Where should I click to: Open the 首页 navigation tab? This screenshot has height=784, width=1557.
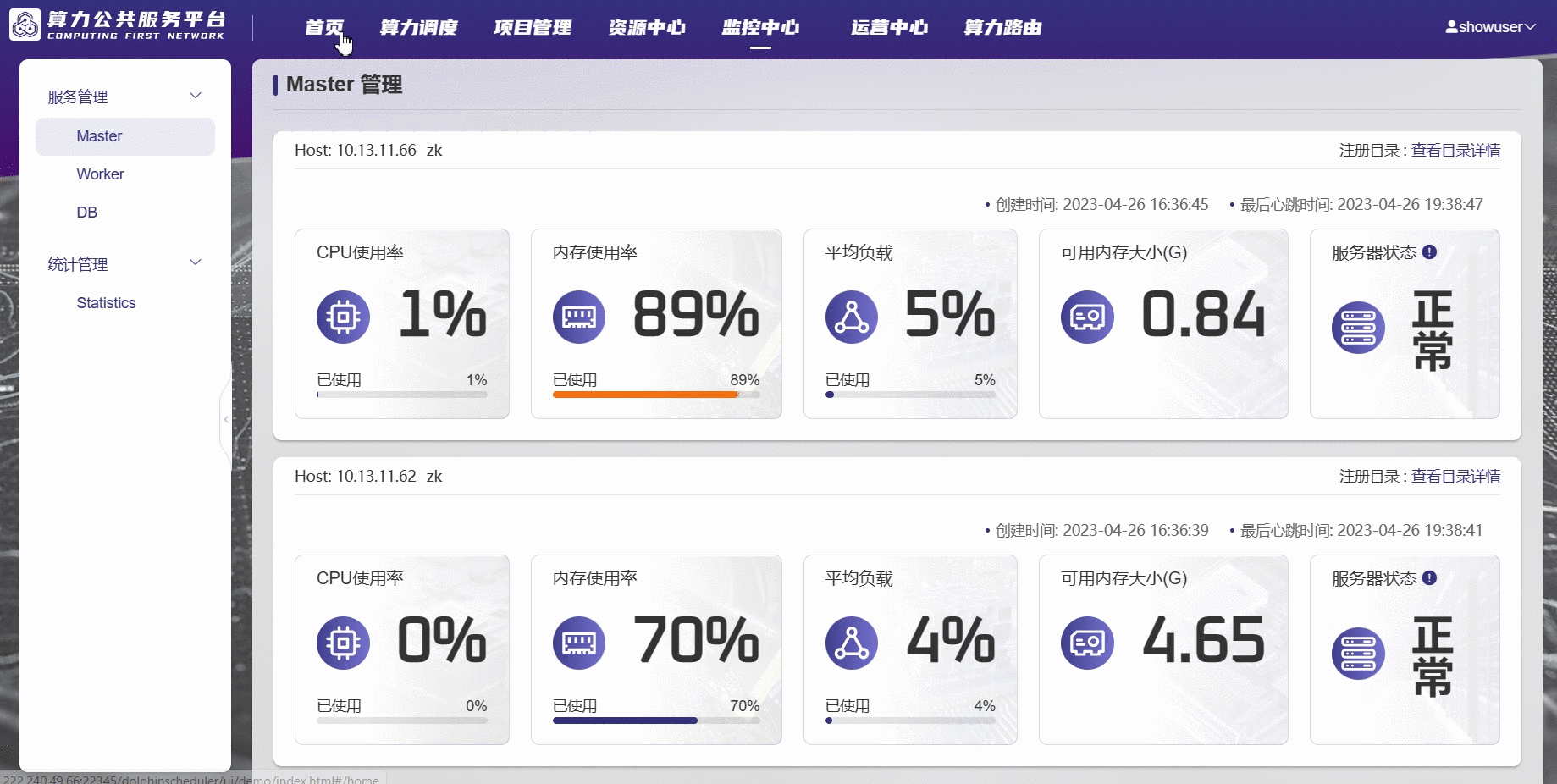tap(324, 27)
